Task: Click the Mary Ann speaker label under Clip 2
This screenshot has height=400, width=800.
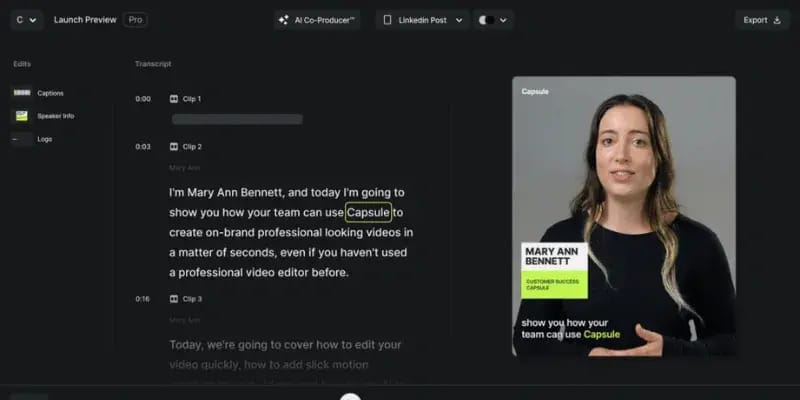Action: [185, 168]
